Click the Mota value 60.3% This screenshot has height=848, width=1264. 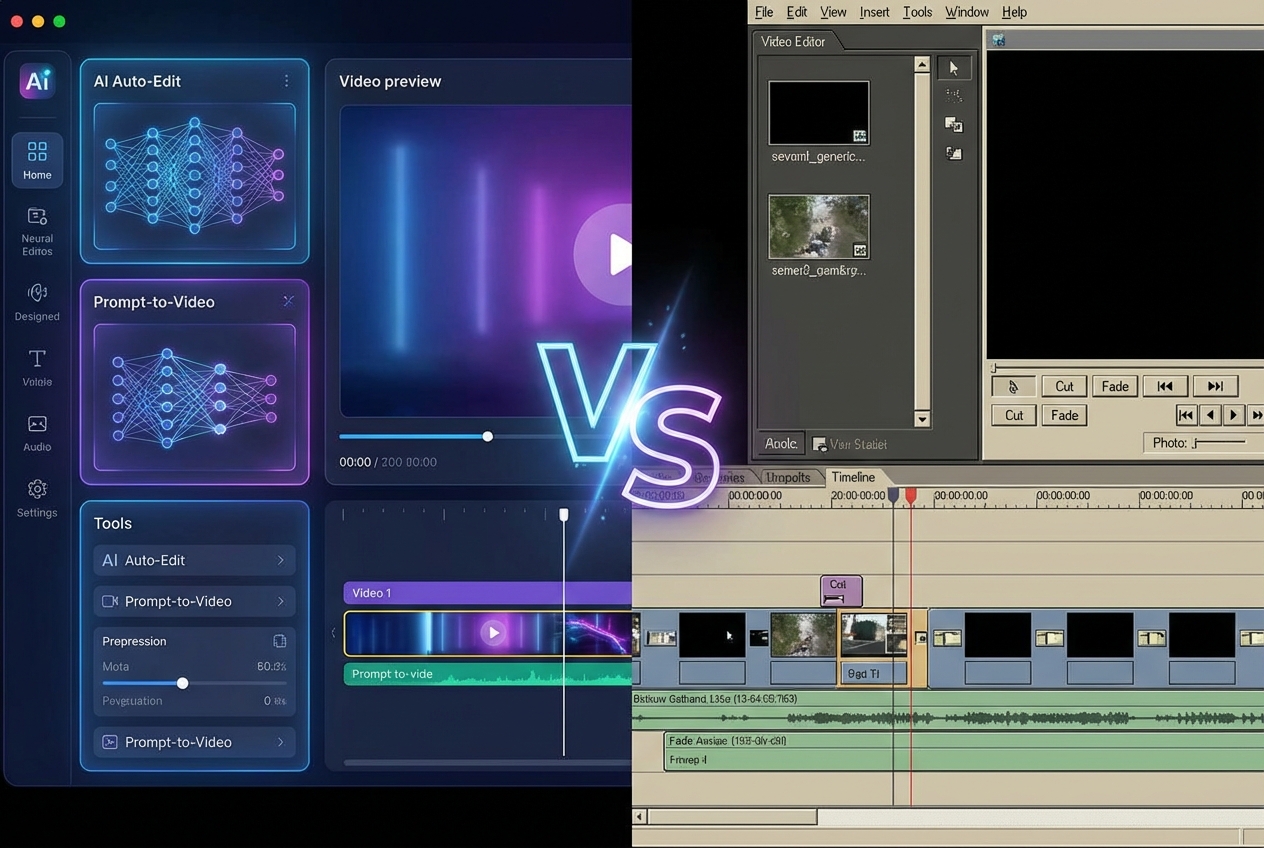(x=271, y=666)
